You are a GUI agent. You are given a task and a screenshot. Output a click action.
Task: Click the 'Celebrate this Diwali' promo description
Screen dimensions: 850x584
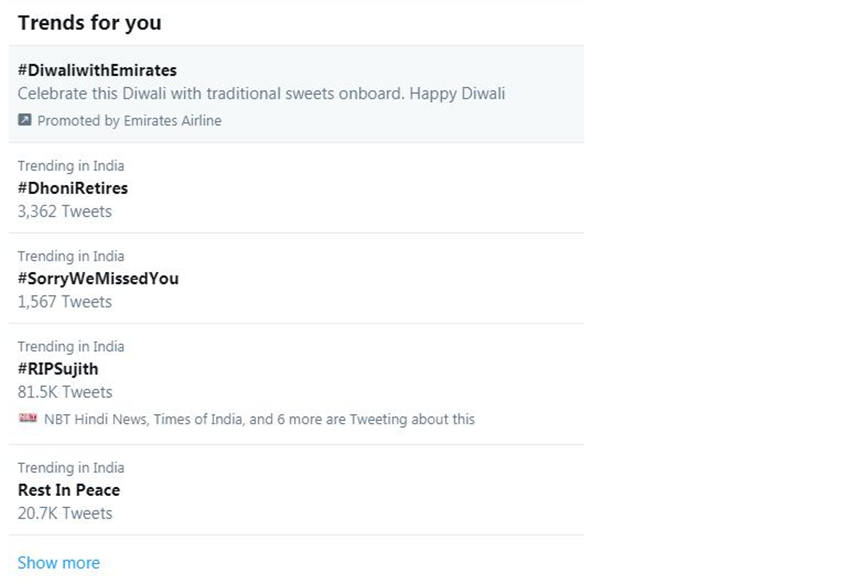[x=261, y=94]
